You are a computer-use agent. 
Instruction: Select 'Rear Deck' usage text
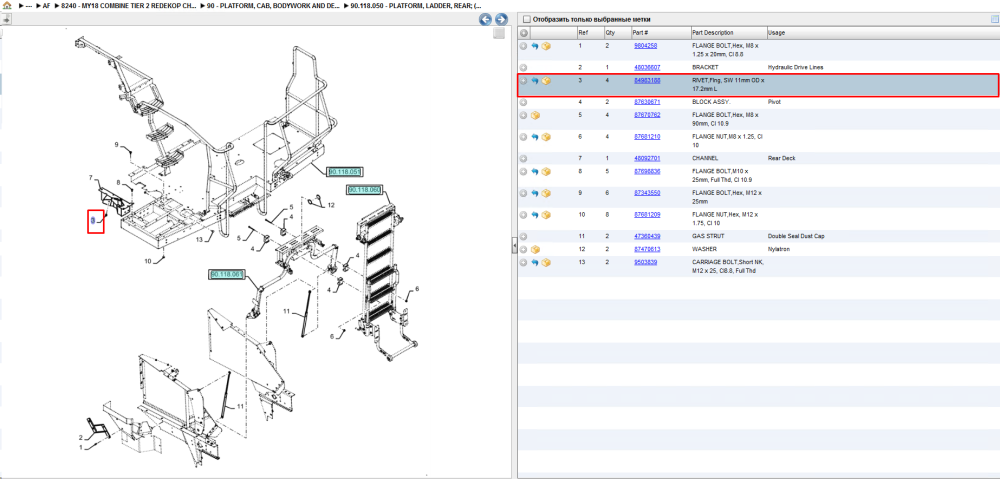click(781, 158)
